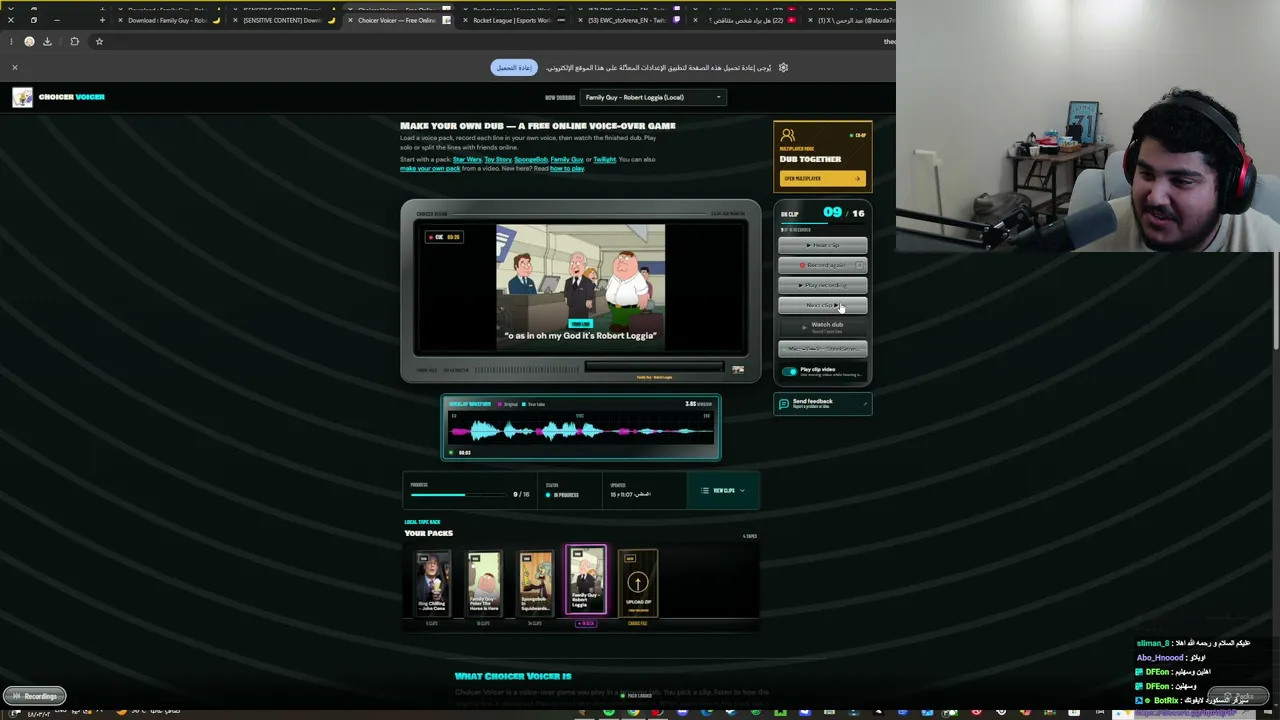Open the Now Dubbing pack dropdown

point(654,97)
